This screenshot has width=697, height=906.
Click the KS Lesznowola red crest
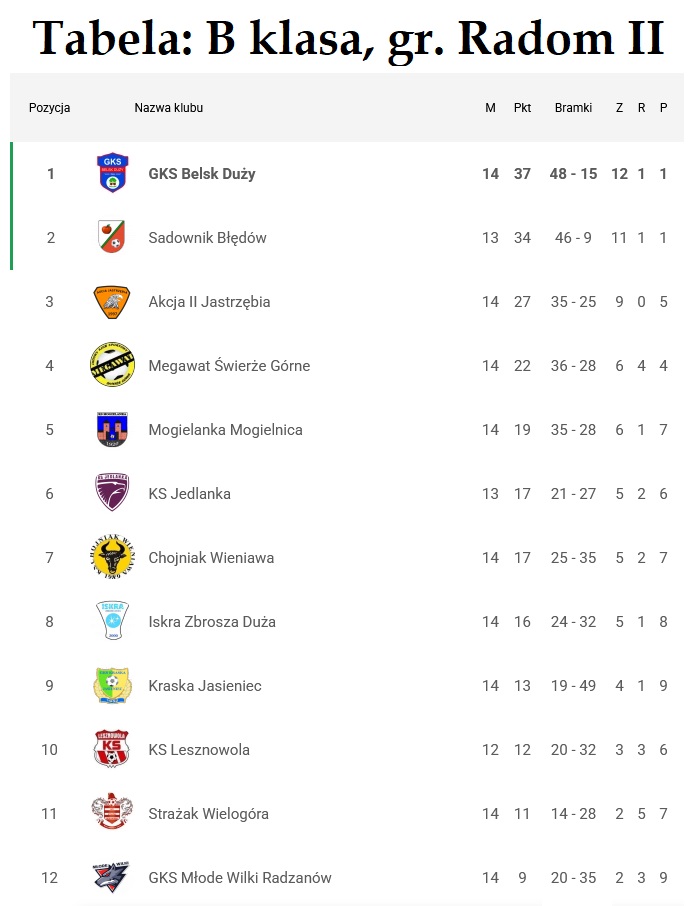pyautogui.click(x=112, y=749)
